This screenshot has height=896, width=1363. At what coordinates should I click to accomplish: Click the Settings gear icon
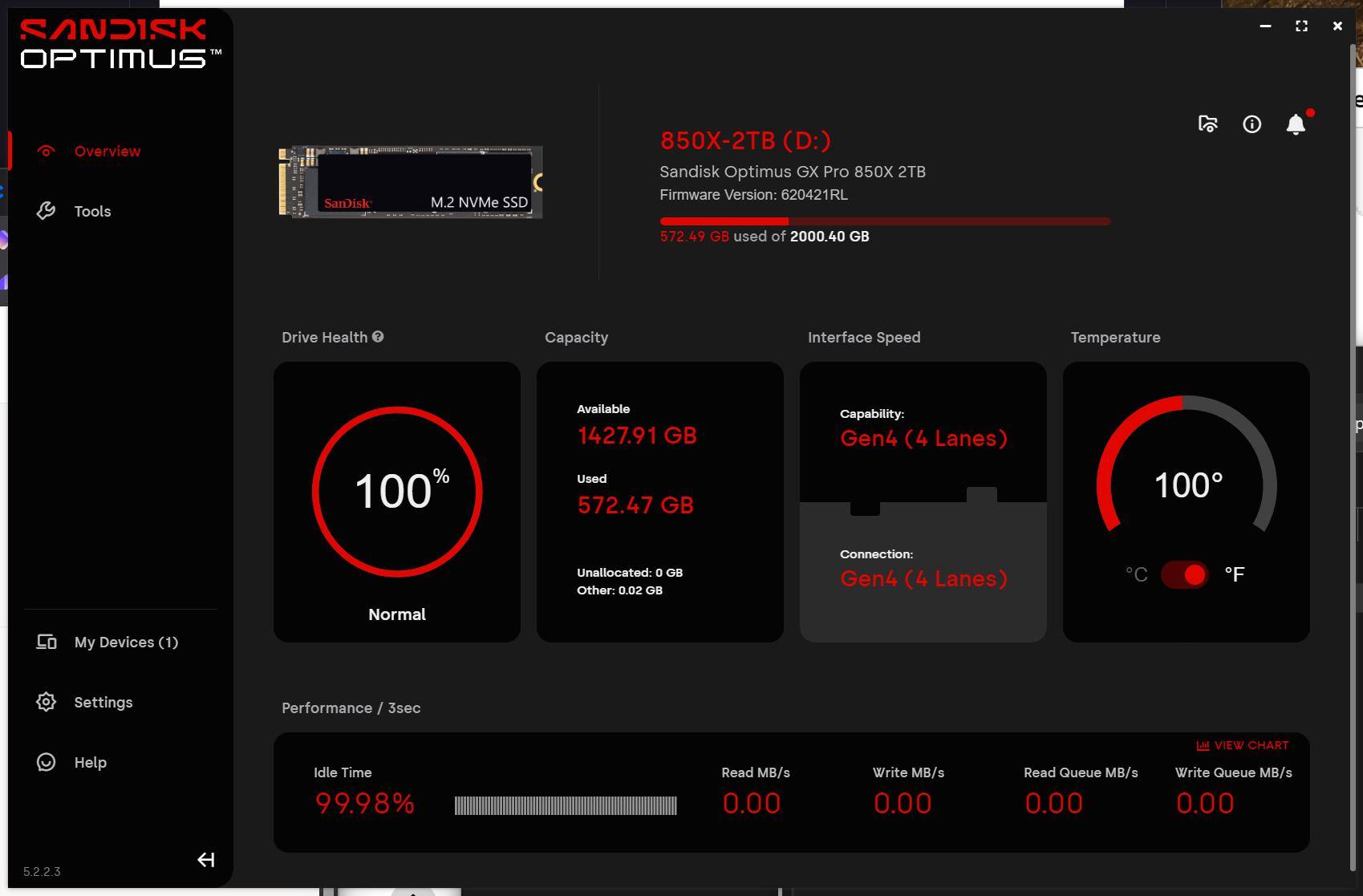(x=47, y=702)
